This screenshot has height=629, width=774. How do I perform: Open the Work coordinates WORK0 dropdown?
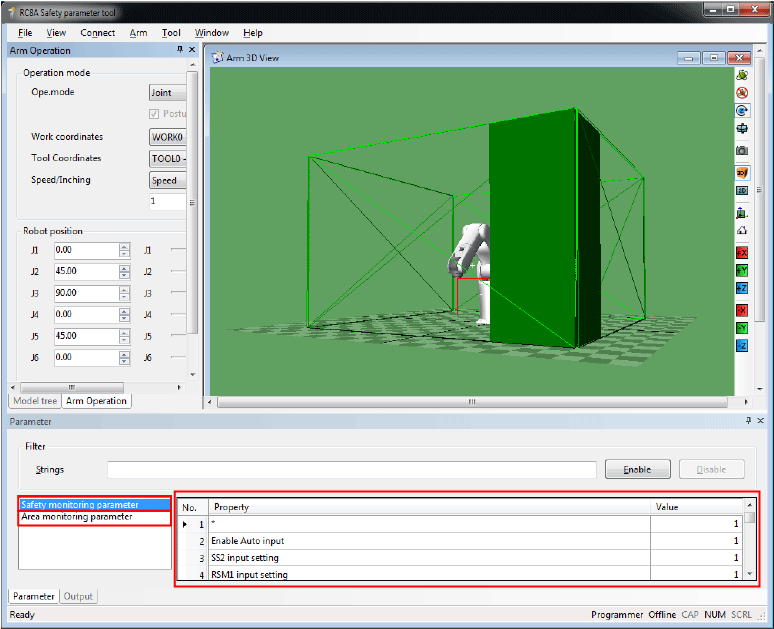tap(167, 137)
